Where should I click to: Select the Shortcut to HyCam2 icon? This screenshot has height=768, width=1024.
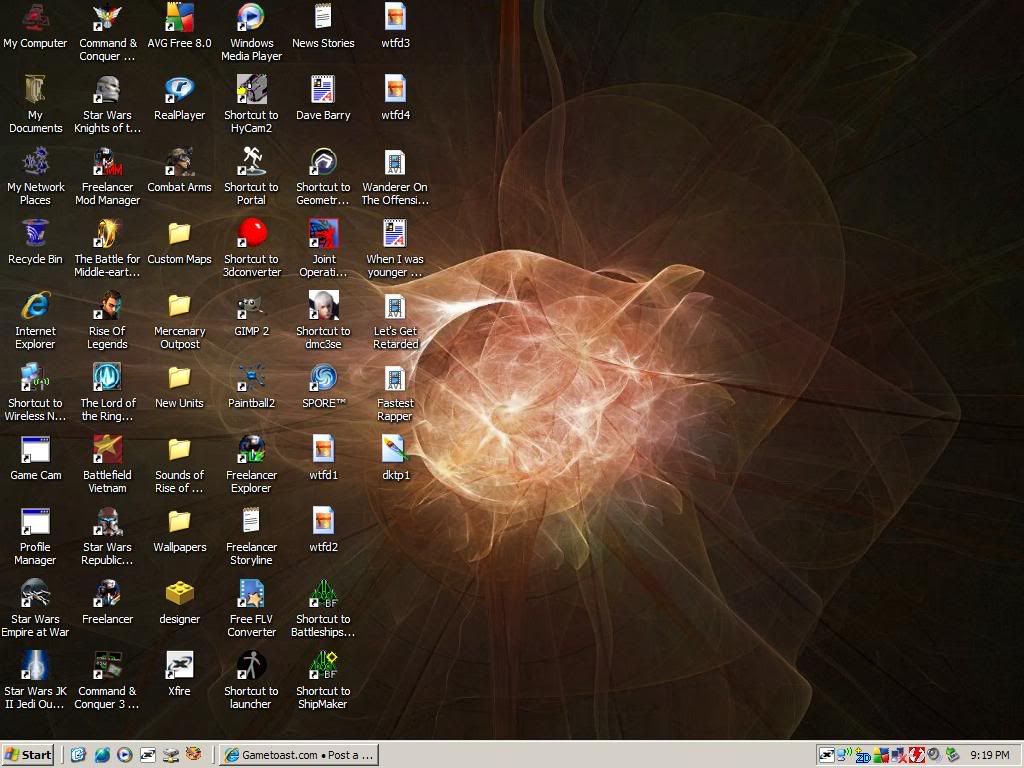pyautogui.click(x=251, y=89)
